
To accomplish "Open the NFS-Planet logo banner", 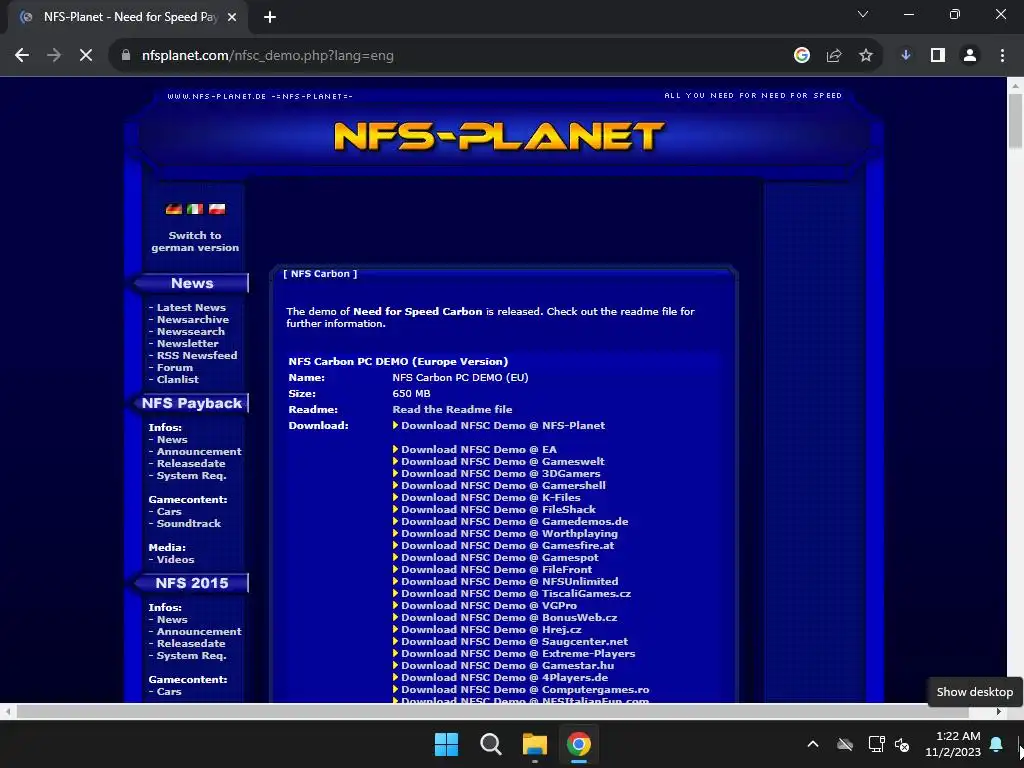I will (499, 136).
